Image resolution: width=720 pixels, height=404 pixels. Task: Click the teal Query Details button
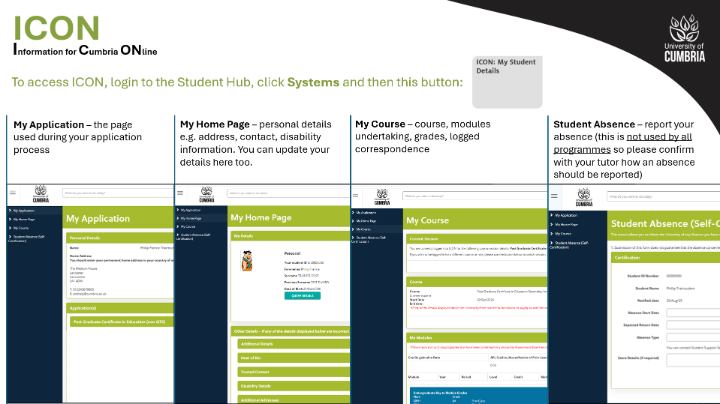point(302,296)
